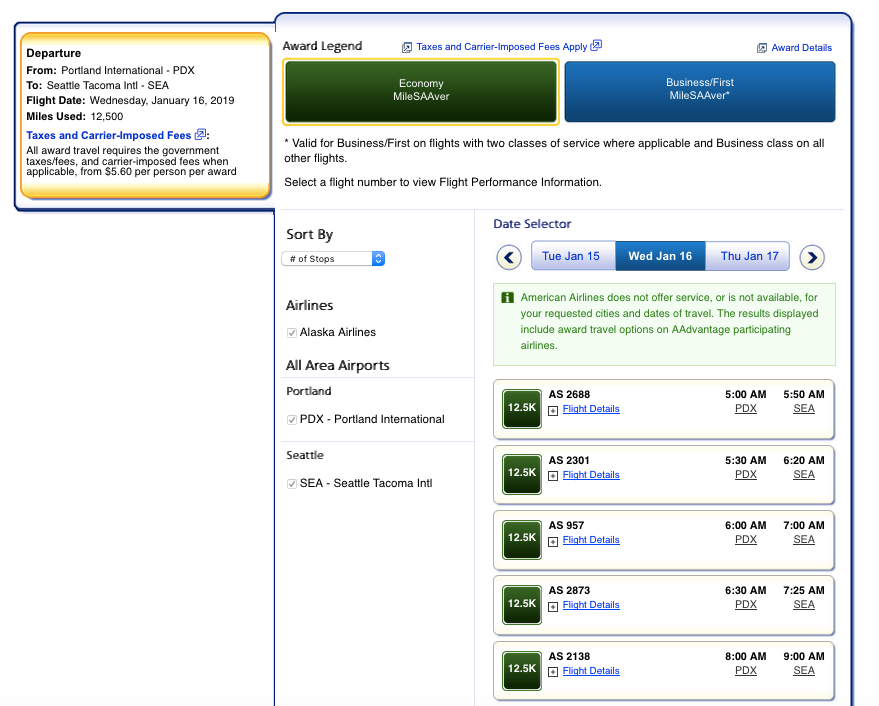Click the green info icon in notice

507,298
